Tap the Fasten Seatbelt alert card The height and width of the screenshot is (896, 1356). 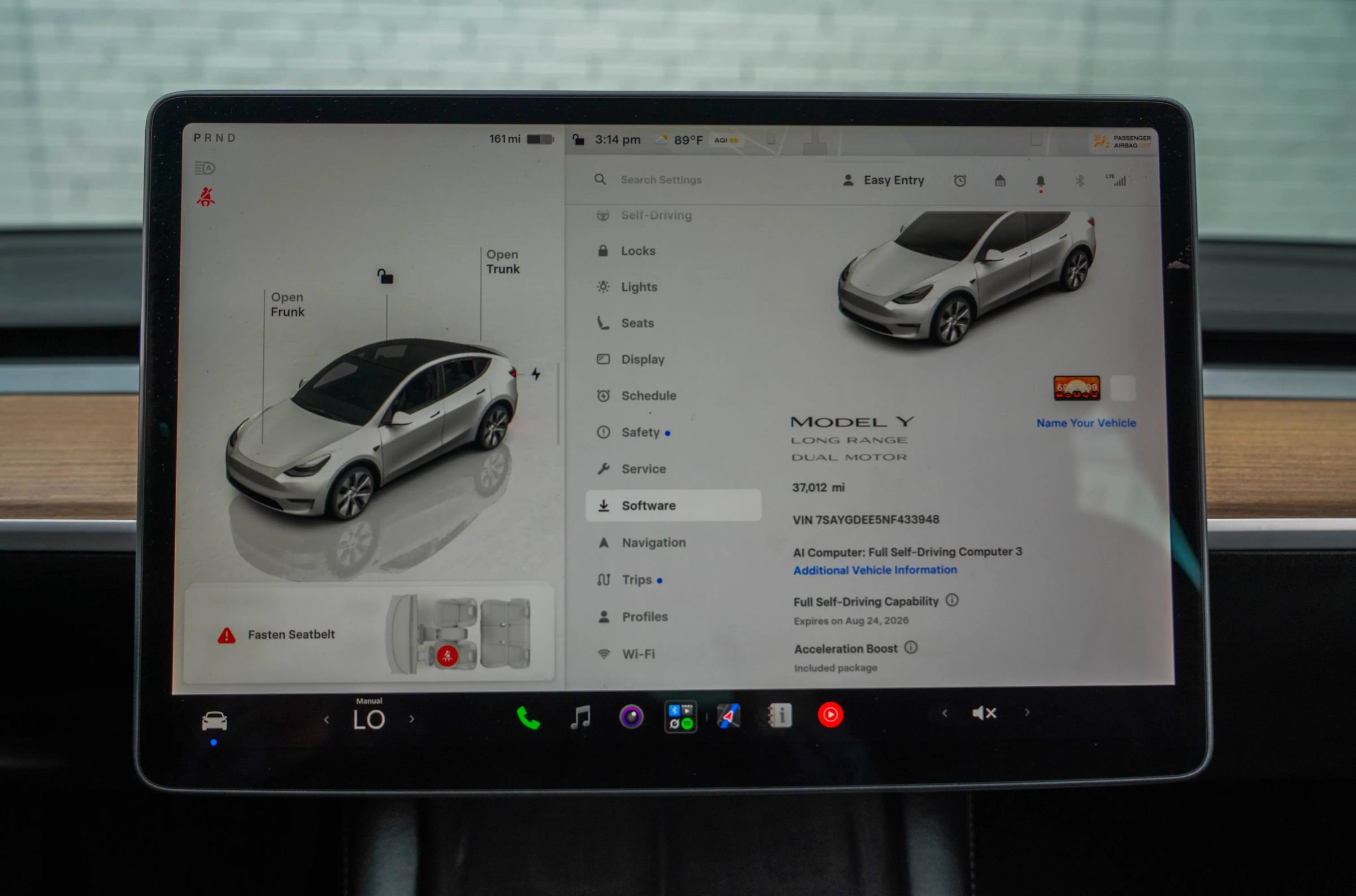tap(368, 634)
